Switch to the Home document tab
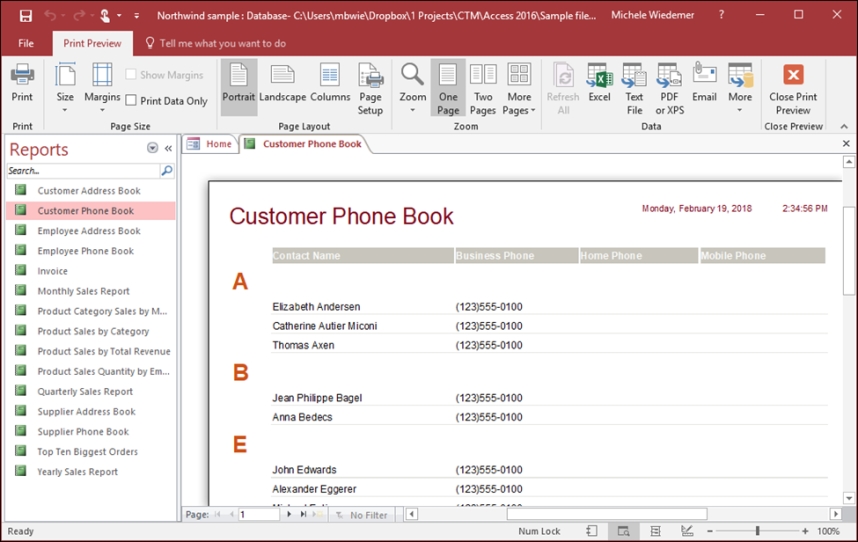The height and width of the screenshot is (542, 858). (x=210, y=144)
